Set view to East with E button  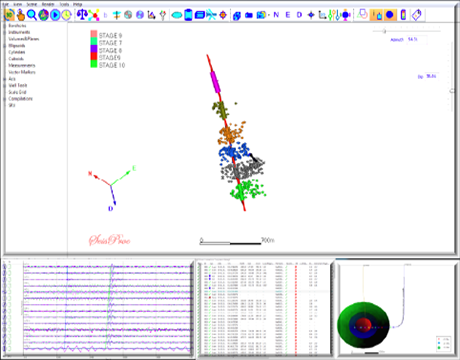click(288, 15)
